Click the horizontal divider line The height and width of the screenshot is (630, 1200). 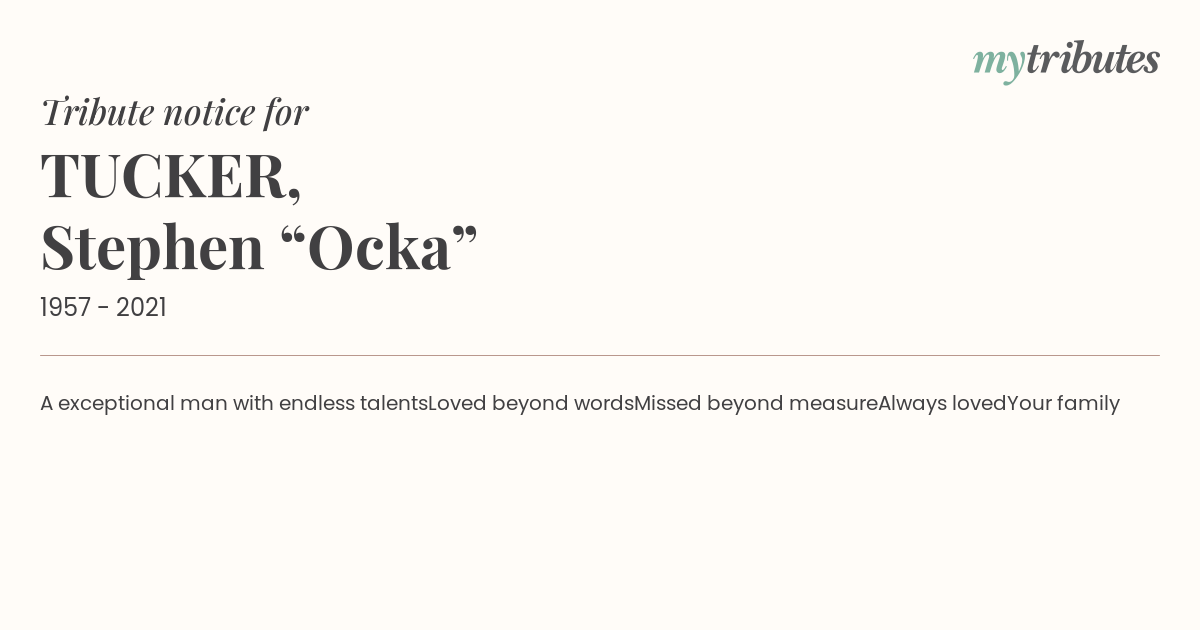pyautogui.click(x=600, y=355)
